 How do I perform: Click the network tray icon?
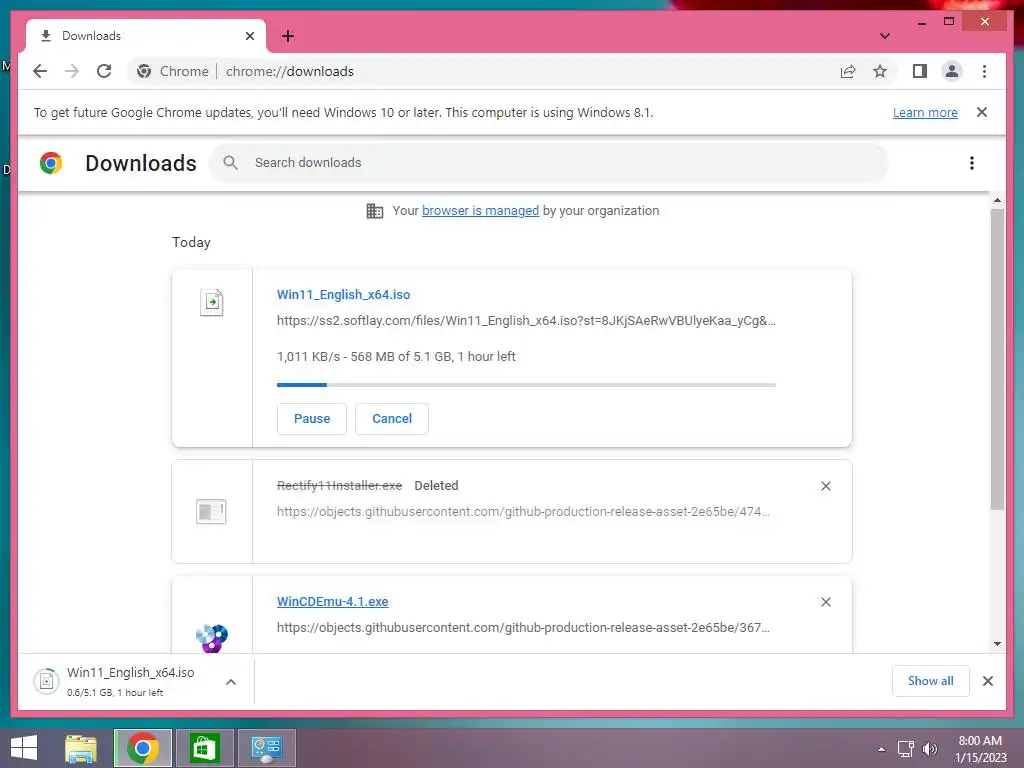click(905, 749)
